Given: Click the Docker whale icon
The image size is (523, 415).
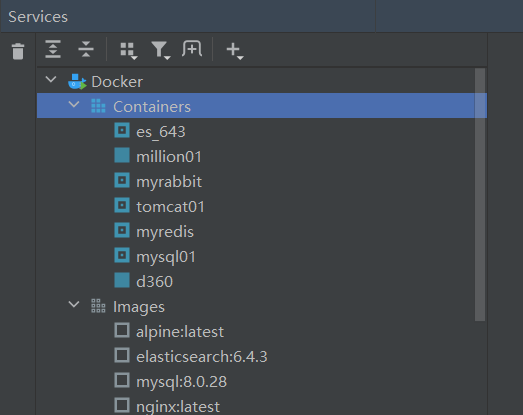Looking at the screenshot, I should (77, 81).
